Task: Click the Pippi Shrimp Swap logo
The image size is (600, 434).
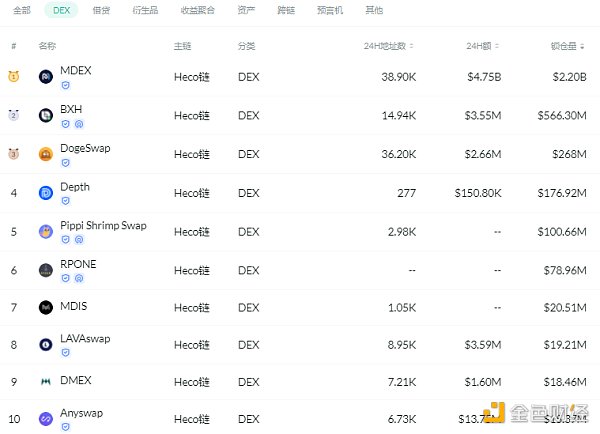Action: tap(45, 232)
